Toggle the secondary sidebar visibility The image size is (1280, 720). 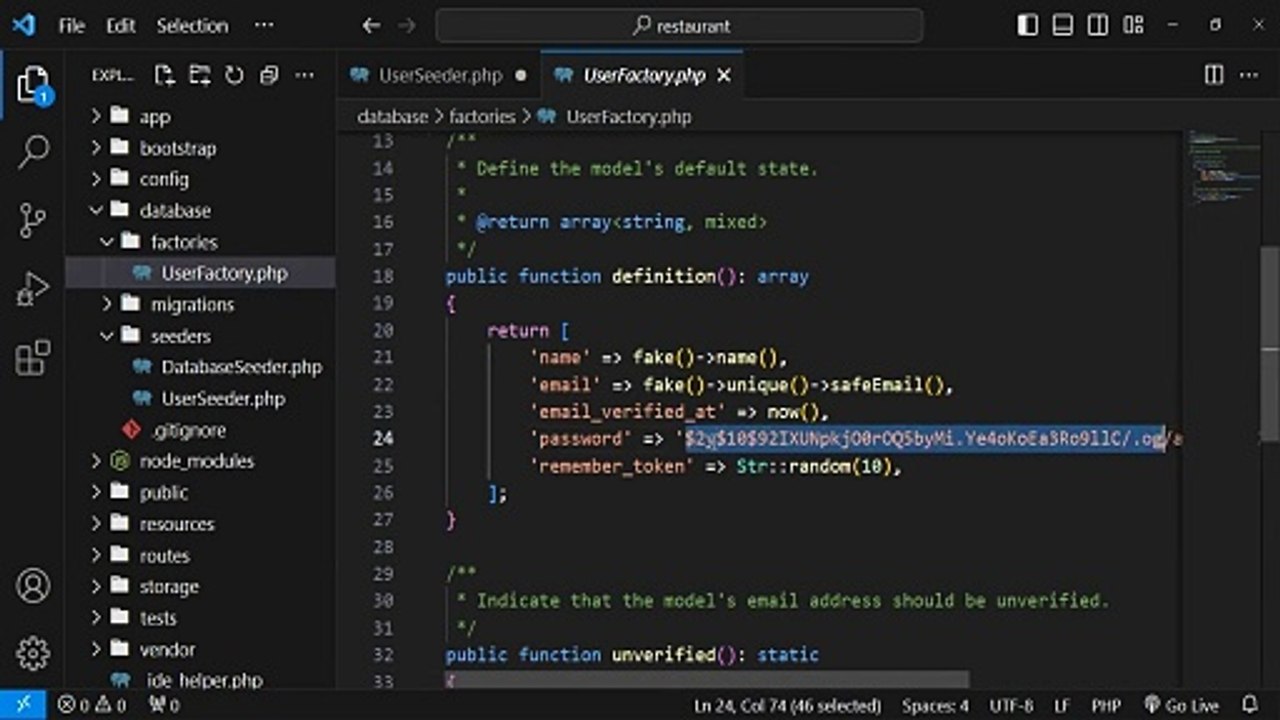point(1098,26)
